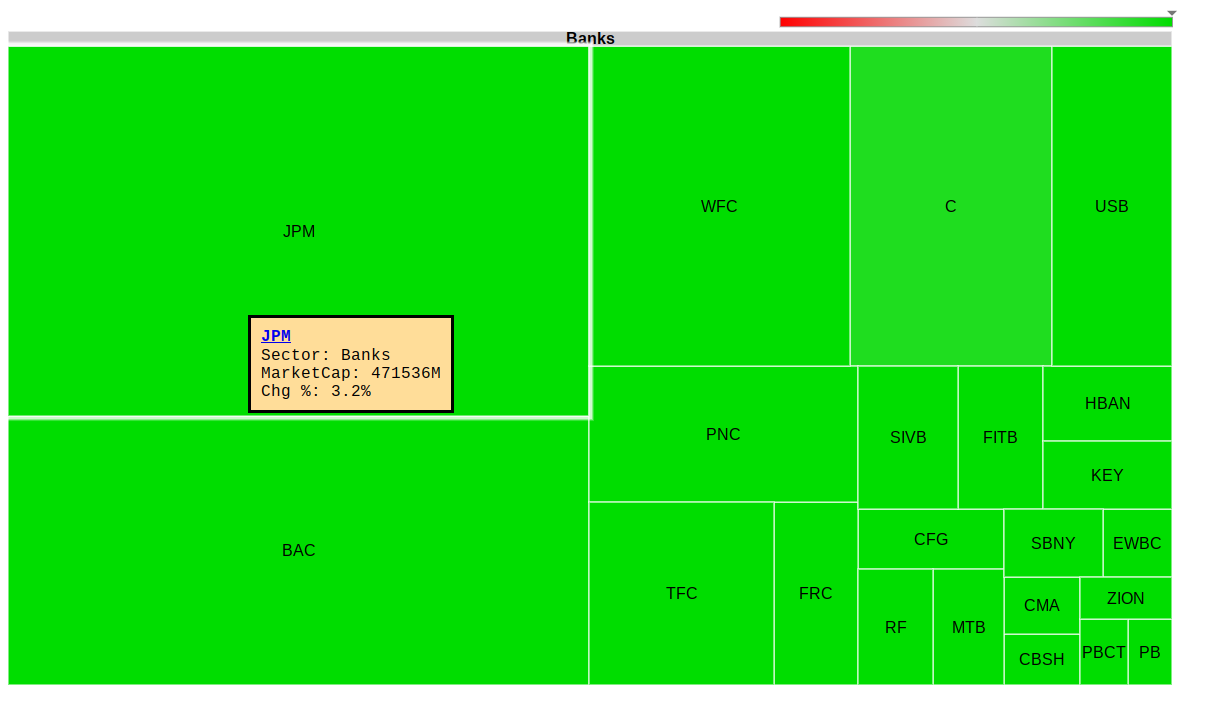Select the EWBC tile
Image resolution: width=1211 pixels, height=702 pixels.
click(1138, 543)
